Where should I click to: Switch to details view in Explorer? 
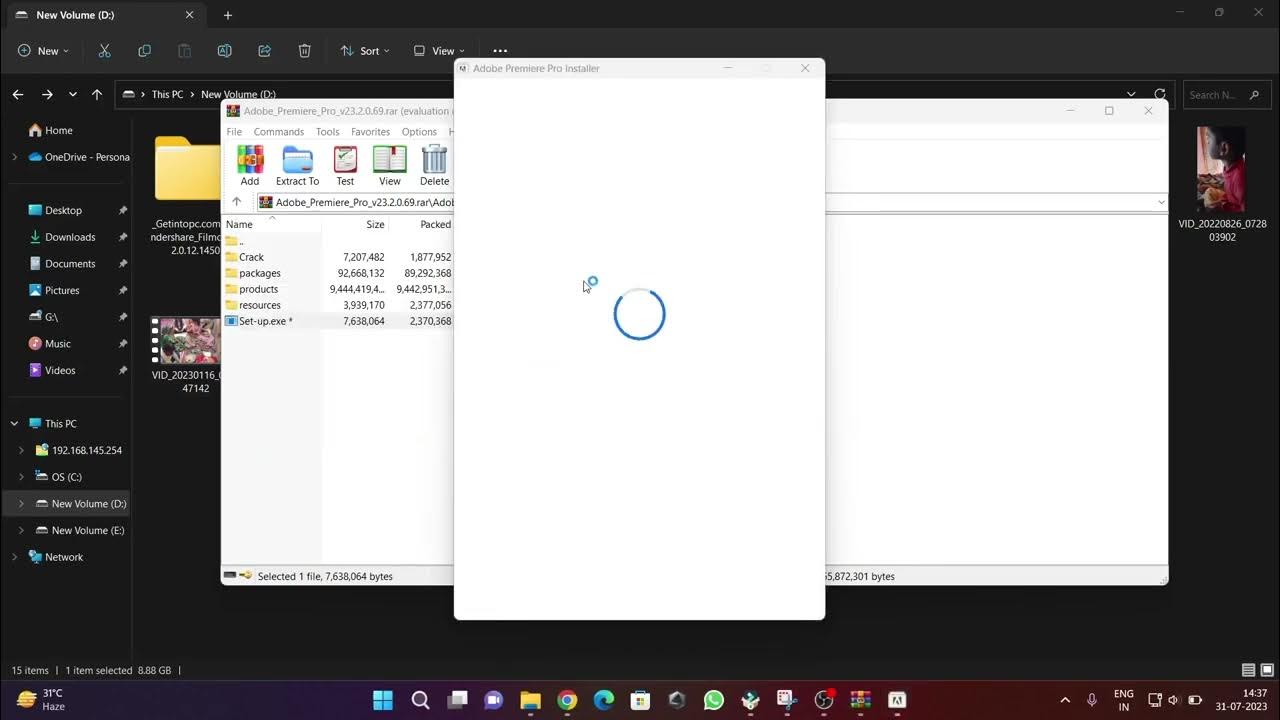tap(1248, 670)
